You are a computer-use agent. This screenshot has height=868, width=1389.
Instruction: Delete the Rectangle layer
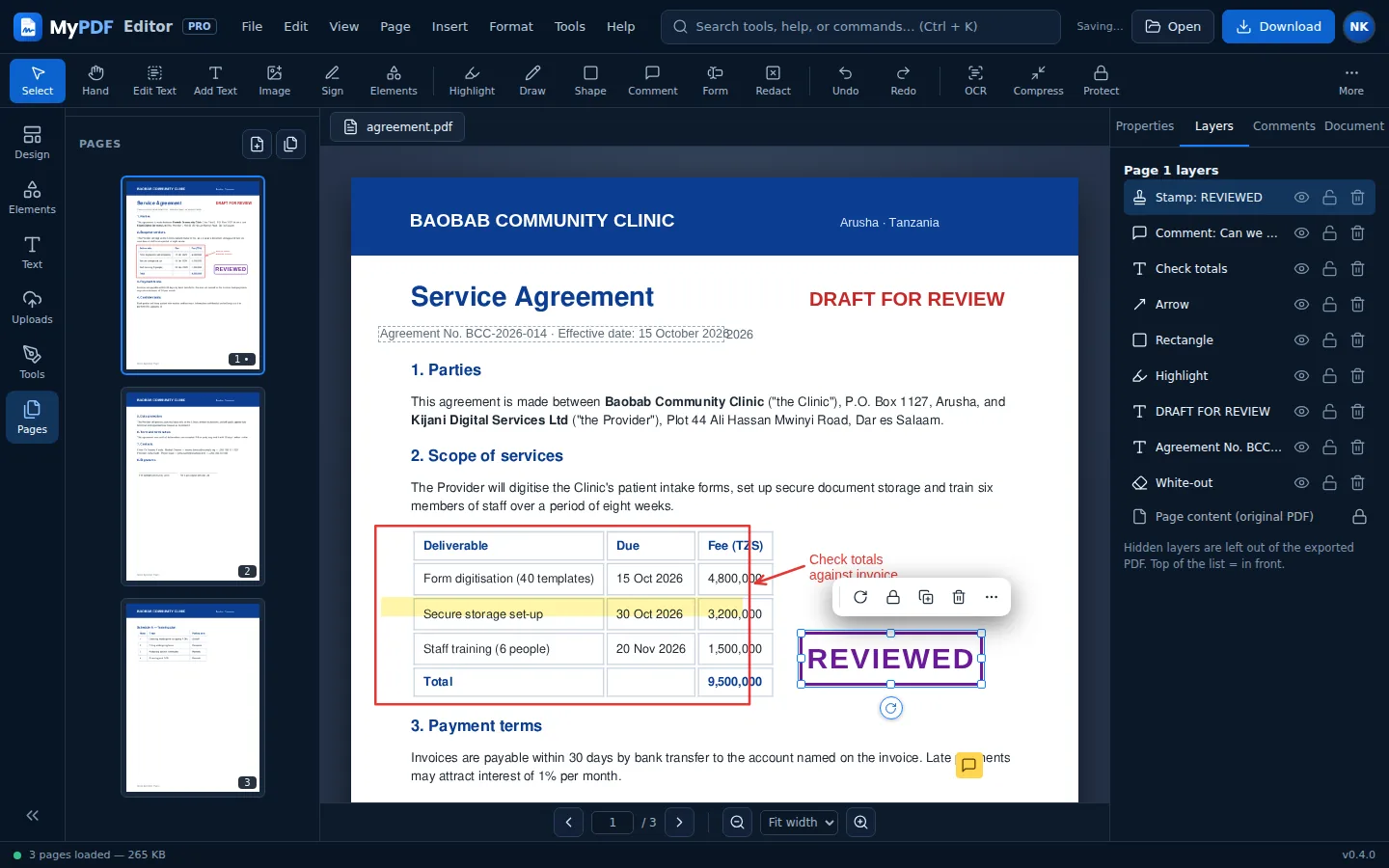click(x=1357, y=340)
